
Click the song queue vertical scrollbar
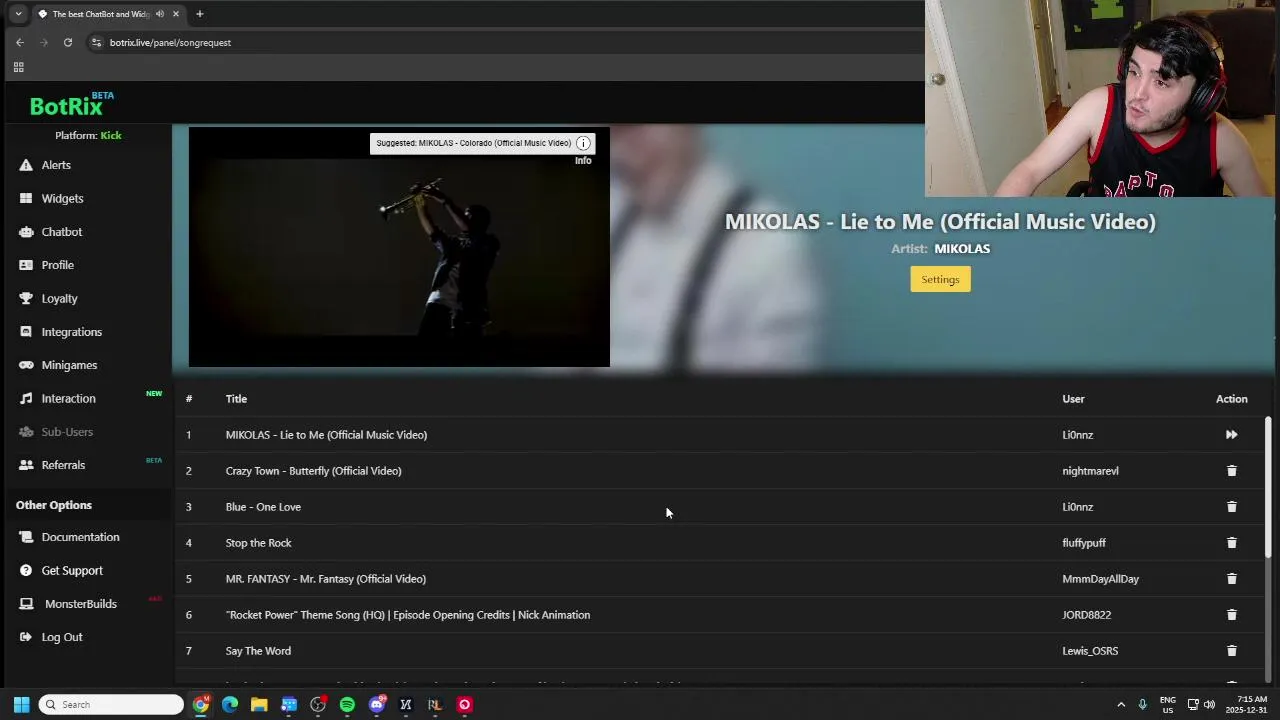[x=1268, y=488]
